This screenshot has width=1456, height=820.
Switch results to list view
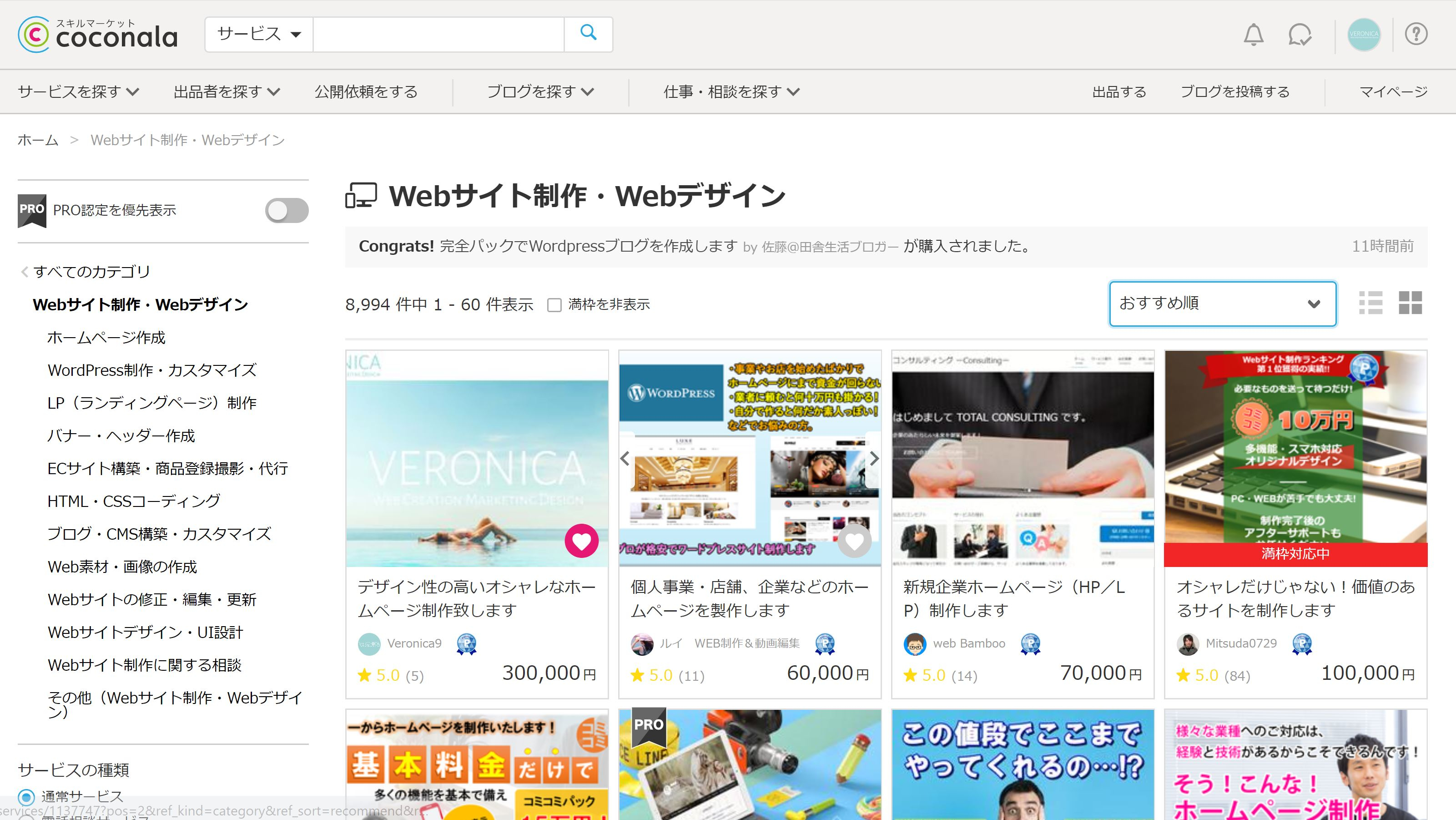[1372, 304]
